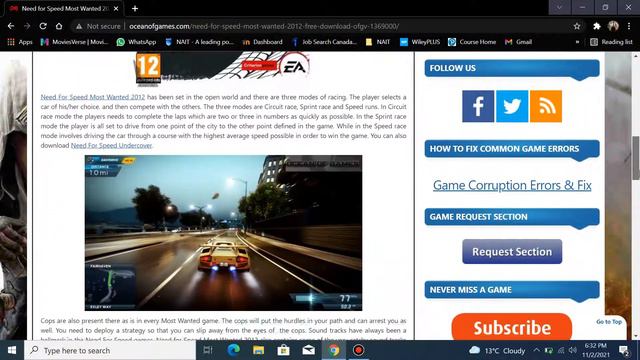The width and height of the screenshot is (640, 360).
Task: Open the tab search dropdown arrow
Action: 559,7
